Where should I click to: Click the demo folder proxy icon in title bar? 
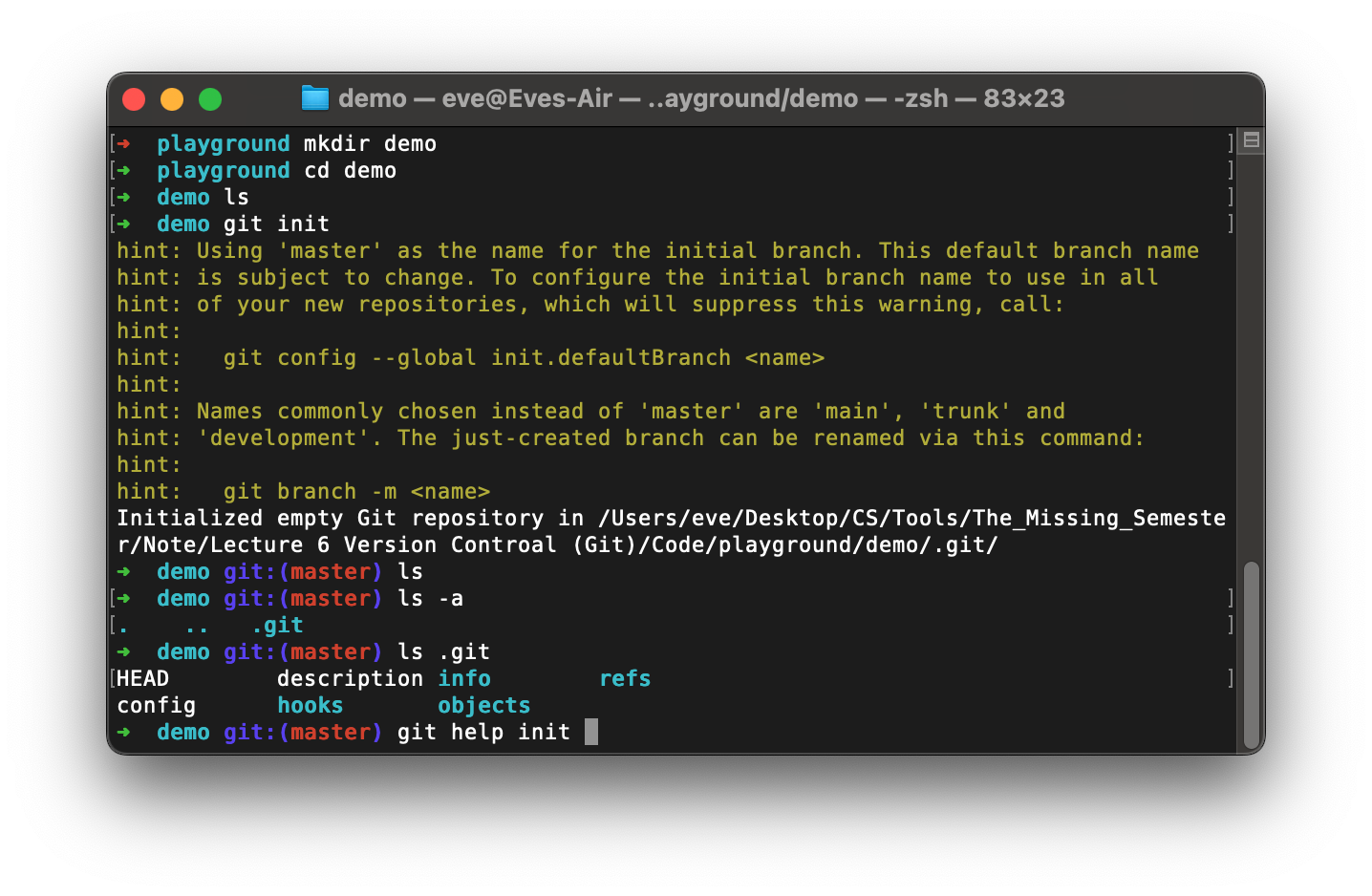click(x=313, y=97)
